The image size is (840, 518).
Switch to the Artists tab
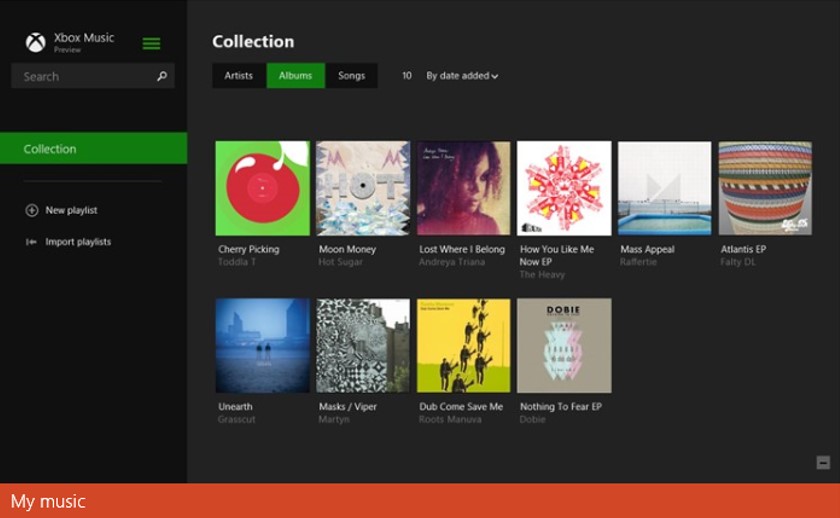(239, 76)
